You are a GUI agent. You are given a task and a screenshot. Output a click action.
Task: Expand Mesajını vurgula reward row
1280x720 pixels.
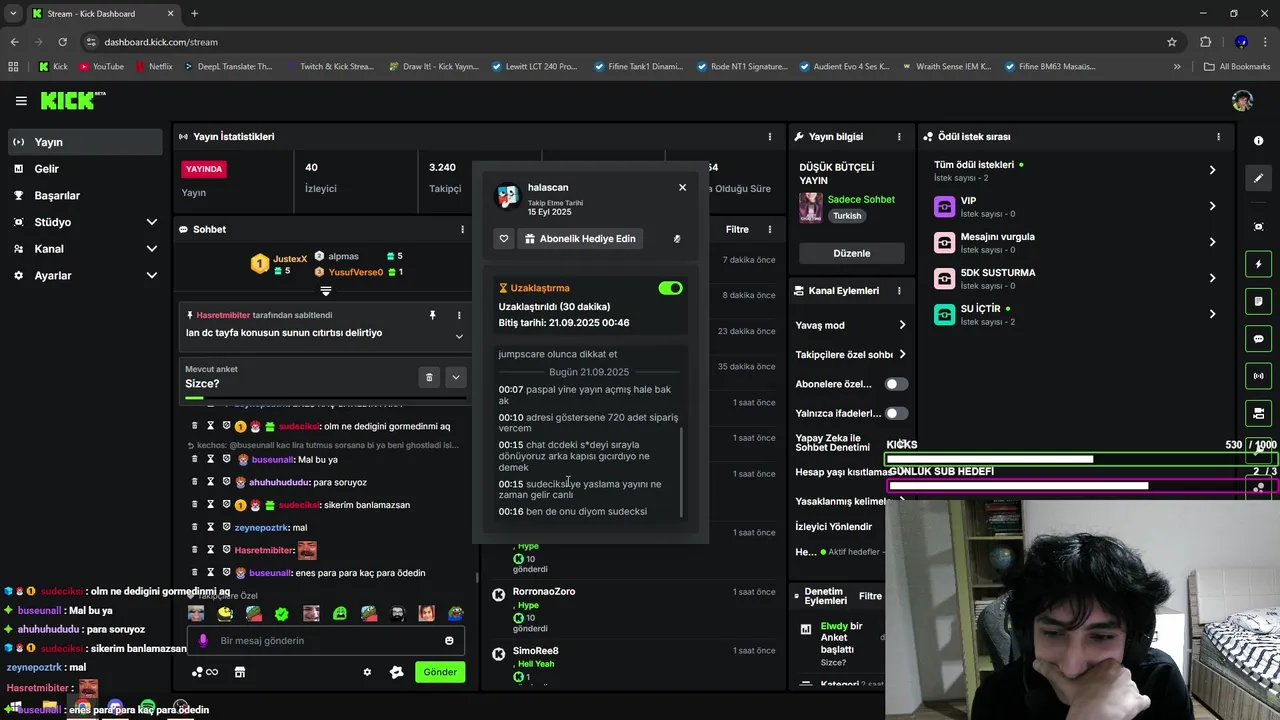(1212, 242)
